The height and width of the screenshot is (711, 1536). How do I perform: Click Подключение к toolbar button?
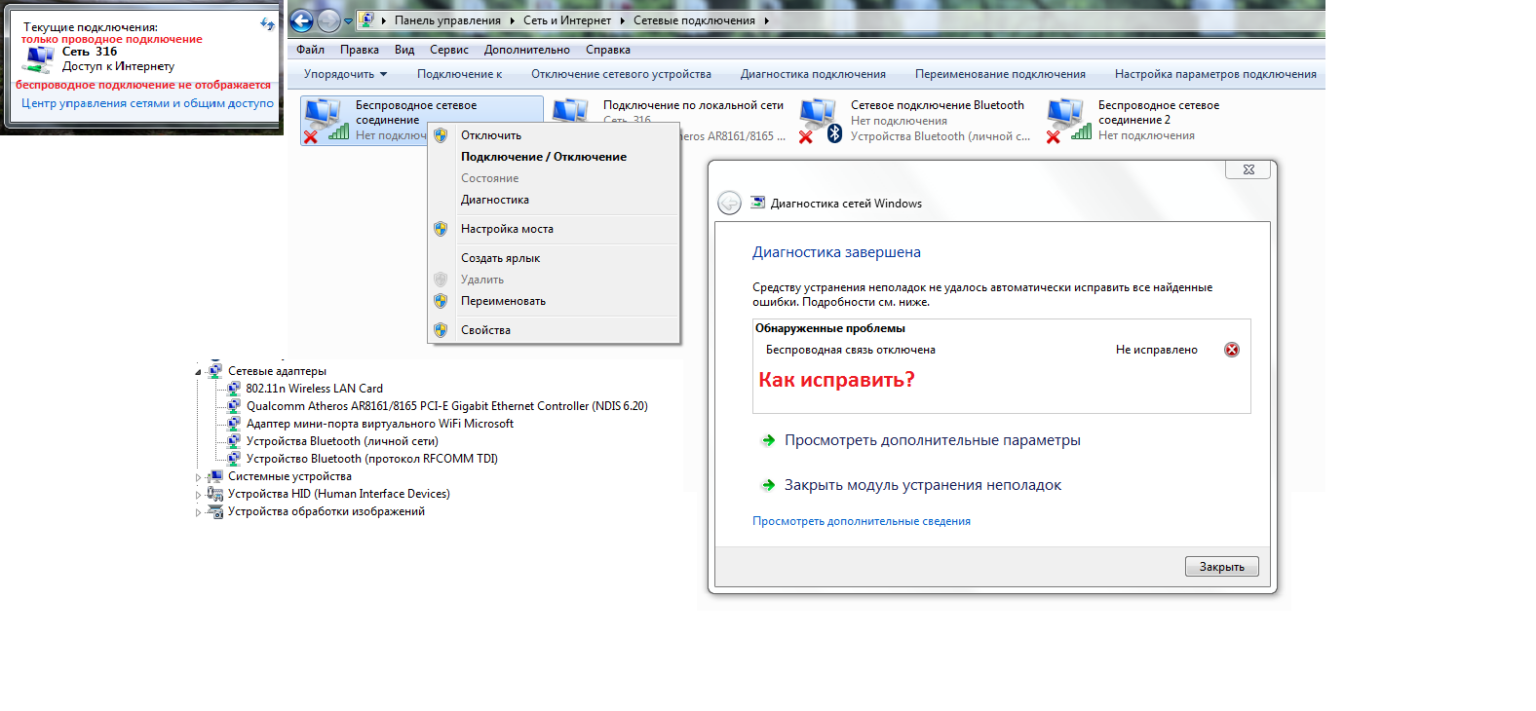[459, 74]
